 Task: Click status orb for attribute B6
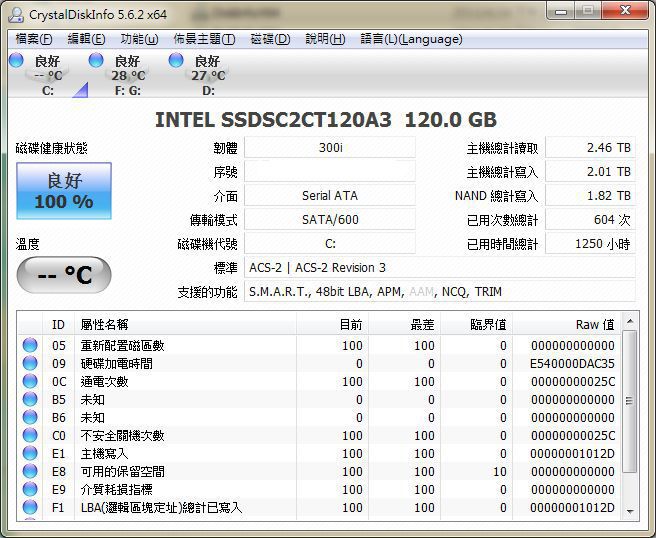pos(30,417)
